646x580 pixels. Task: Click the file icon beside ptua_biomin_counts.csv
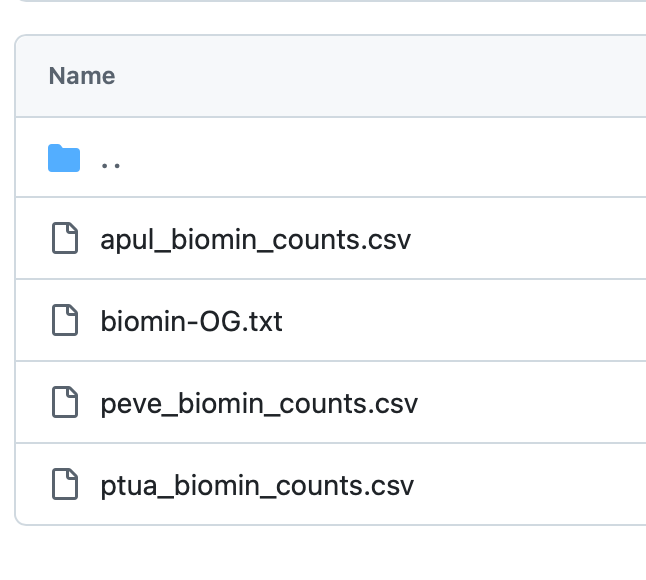65,486
